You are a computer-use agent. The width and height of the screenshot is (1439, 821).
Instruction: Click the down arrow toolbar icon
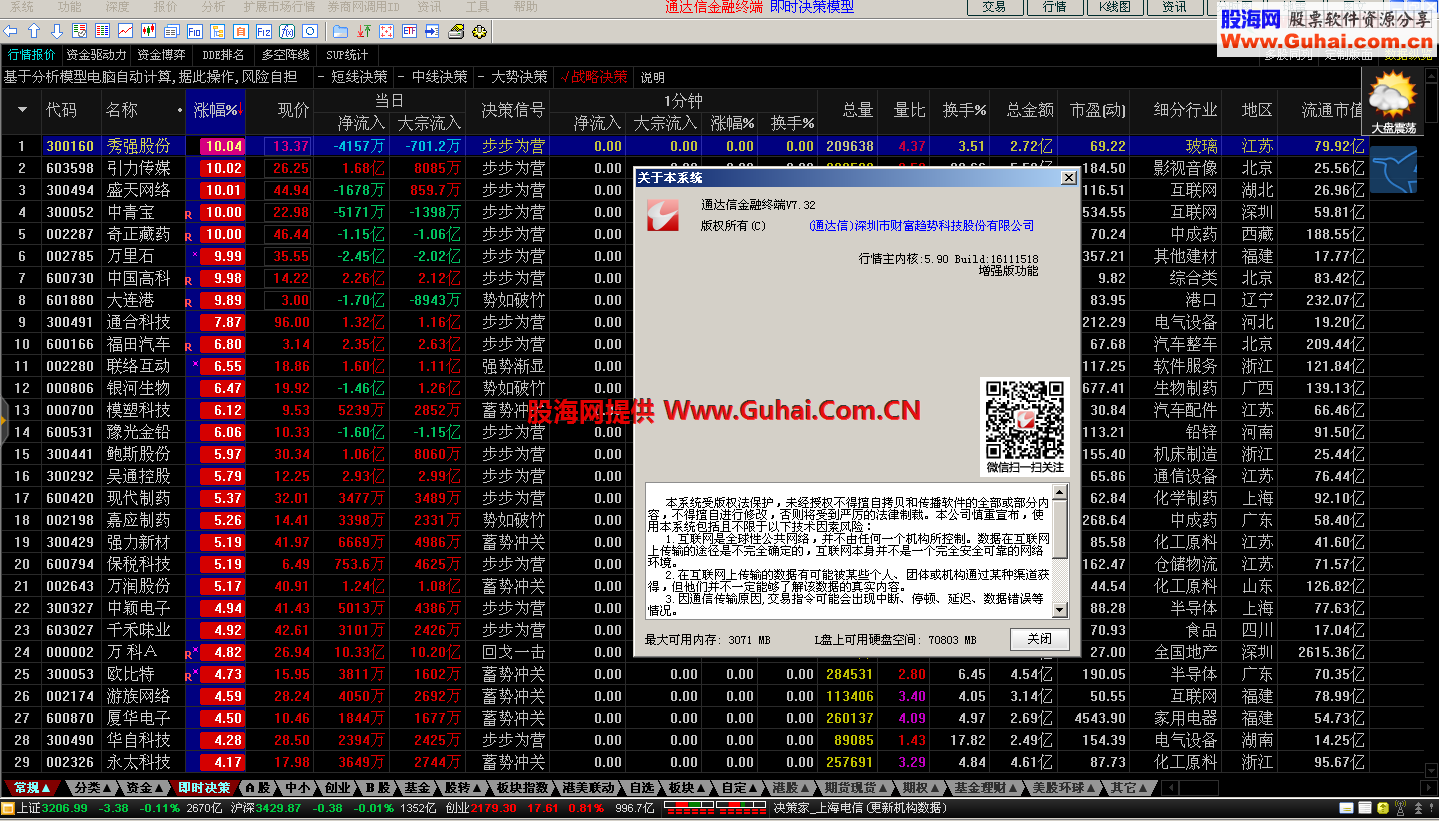[57, 31]
